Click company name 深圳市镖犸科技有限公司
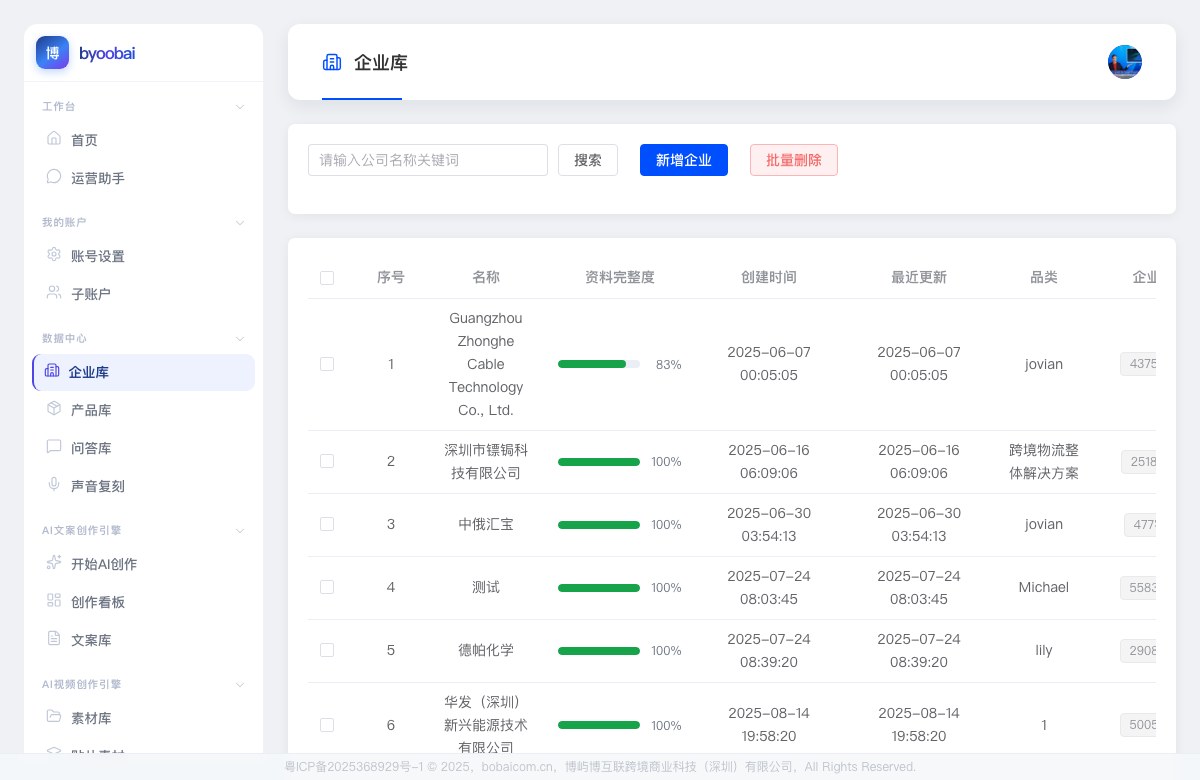The height and width of the screenshot is (780, 1200). [x=486, y=461]
